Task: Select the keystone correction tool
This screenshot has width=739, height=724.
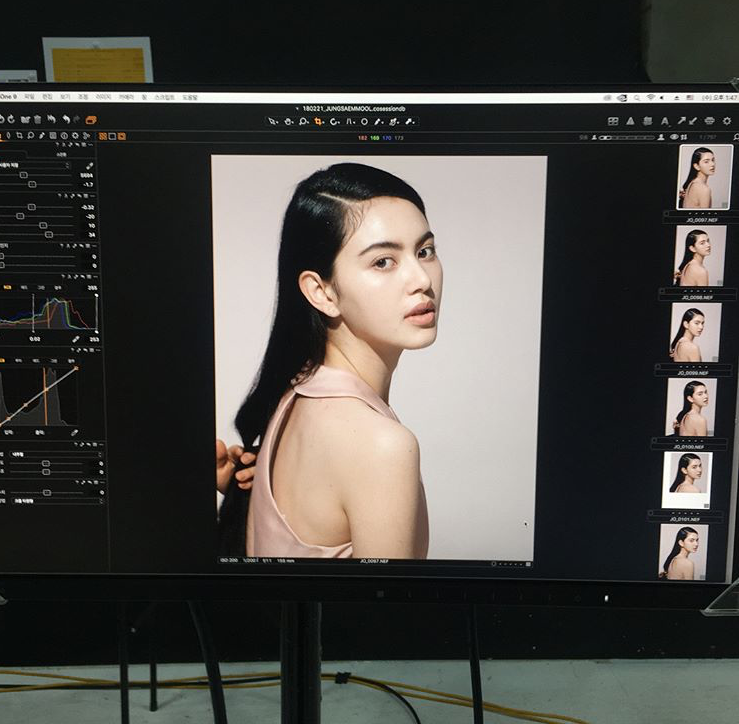Action: [350, 122]
